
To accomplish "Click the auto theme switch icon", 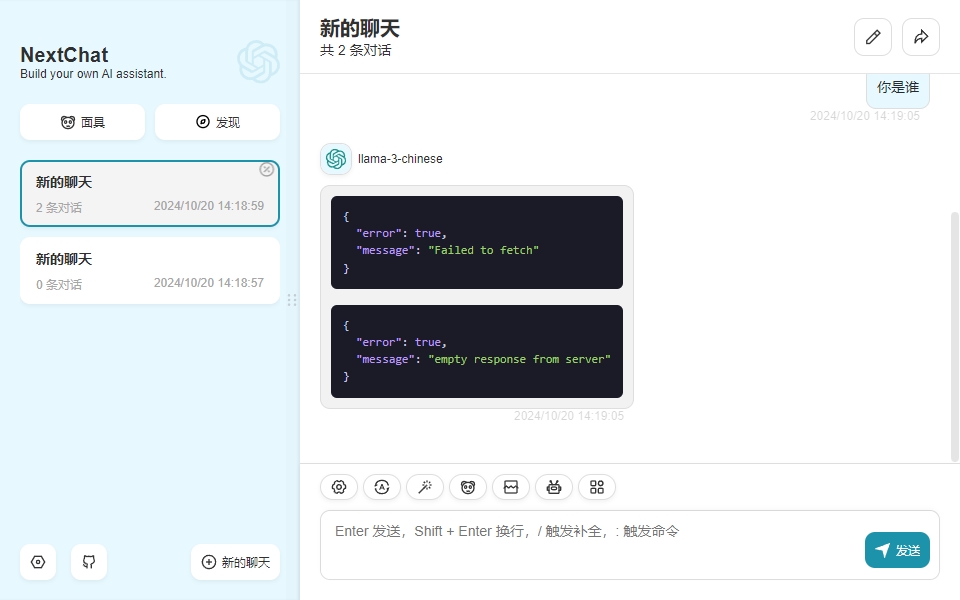I will coord(381,487).
